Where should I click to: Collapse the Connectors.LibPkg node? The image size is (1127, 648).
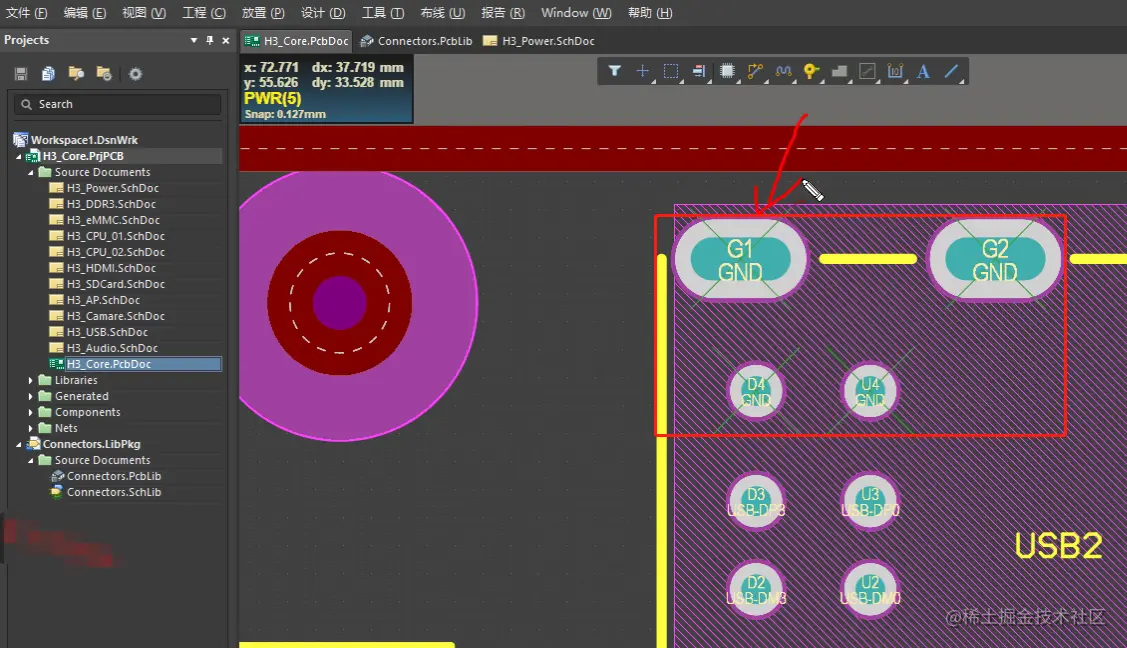point(19,444)
